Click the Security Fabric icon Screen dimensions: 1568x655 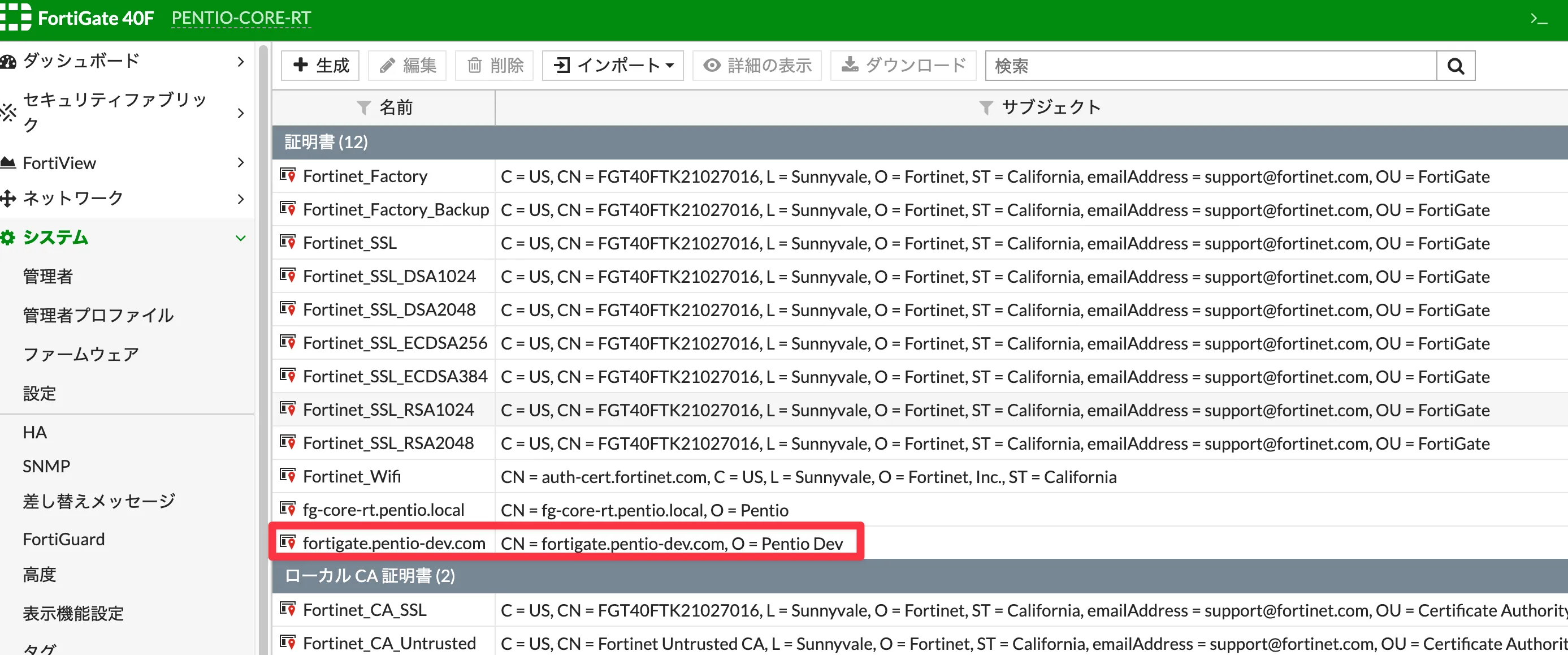click(x=8, y=112)
